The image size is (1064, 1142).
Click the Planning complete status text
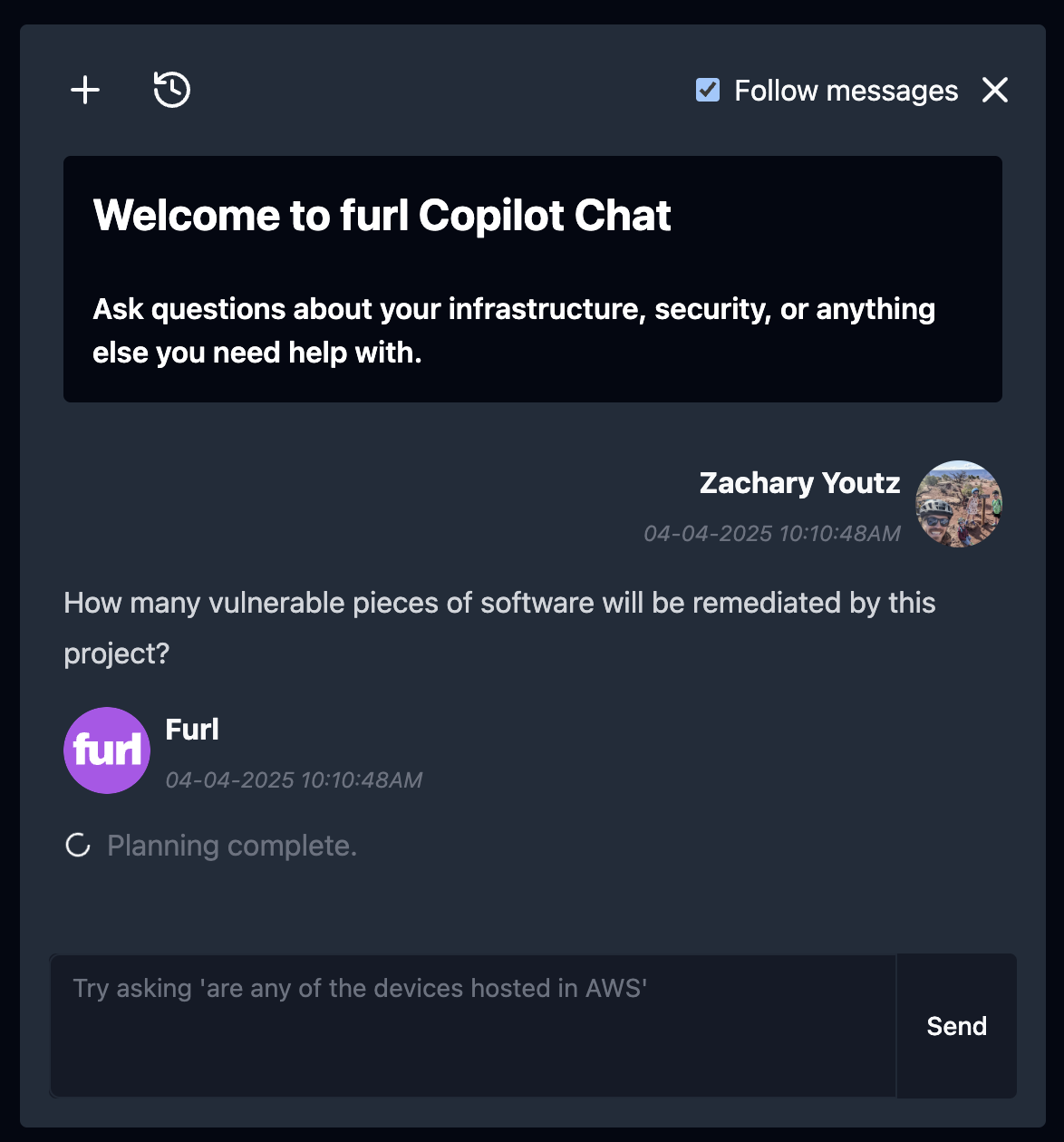click(x=231, y=845)
